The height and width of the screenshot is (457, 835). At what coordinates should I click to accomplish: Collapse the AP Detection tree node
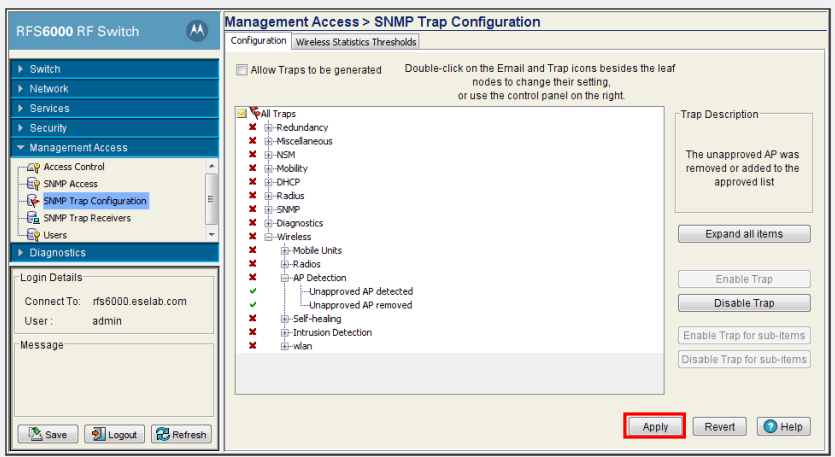285,278
